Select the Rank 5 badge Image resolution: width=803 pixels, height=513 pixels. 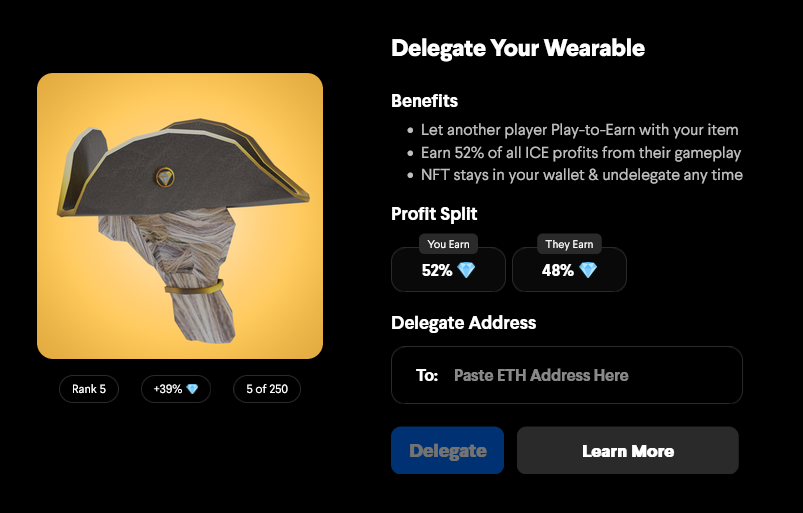(89, 389)
